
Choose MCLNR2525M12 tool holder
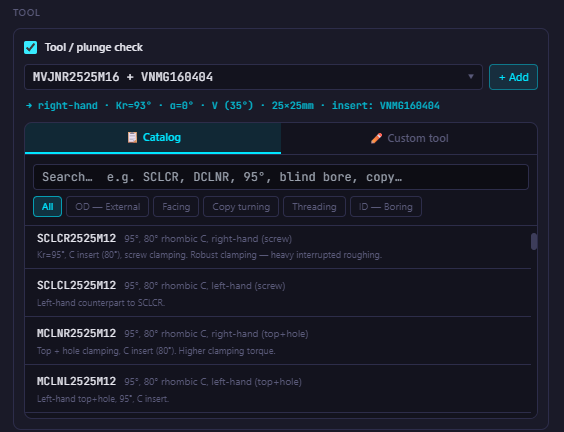[x=278, y=341]
